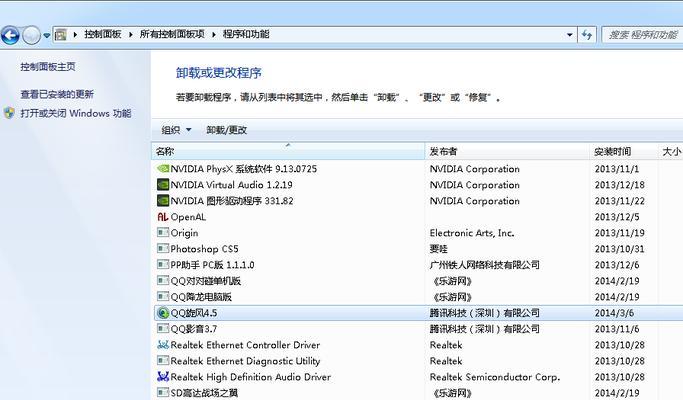This screenshot has height=400, width=683.
Task: Click the QQ旋风4.5 name text
Action: [193, 313]
